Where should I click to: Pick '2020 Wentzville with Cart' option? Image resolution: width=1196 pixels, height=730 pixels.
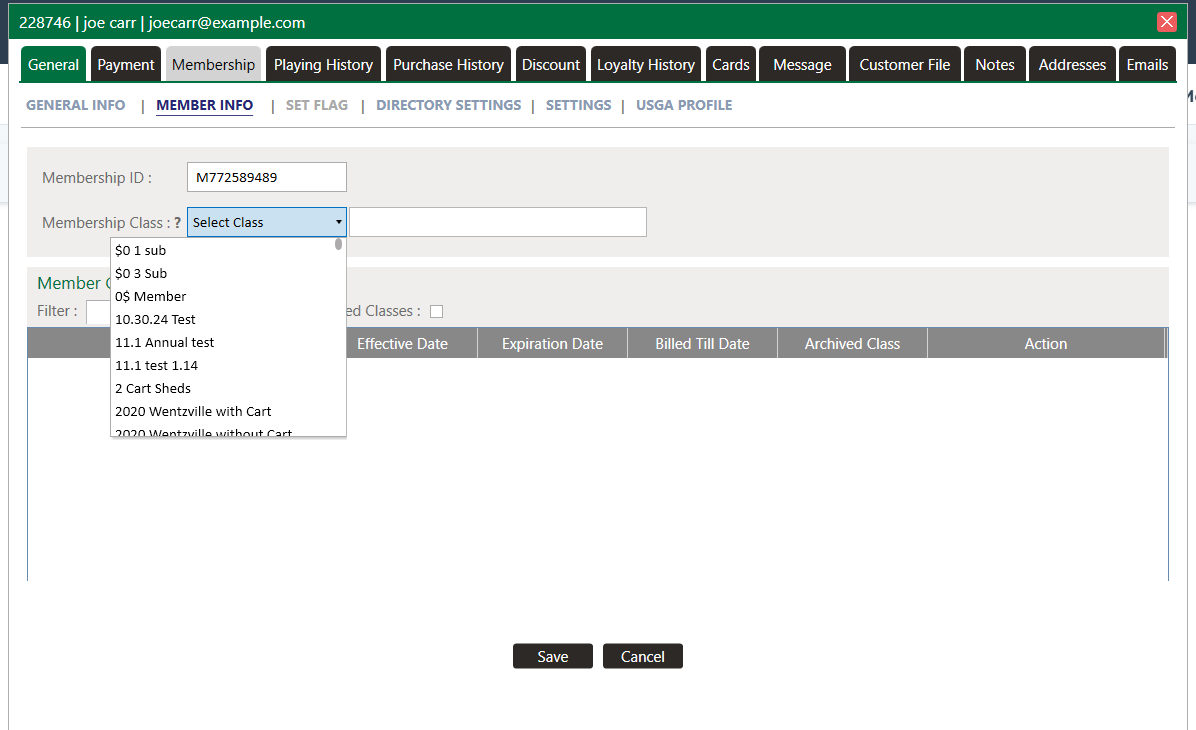tap(193, 411)
